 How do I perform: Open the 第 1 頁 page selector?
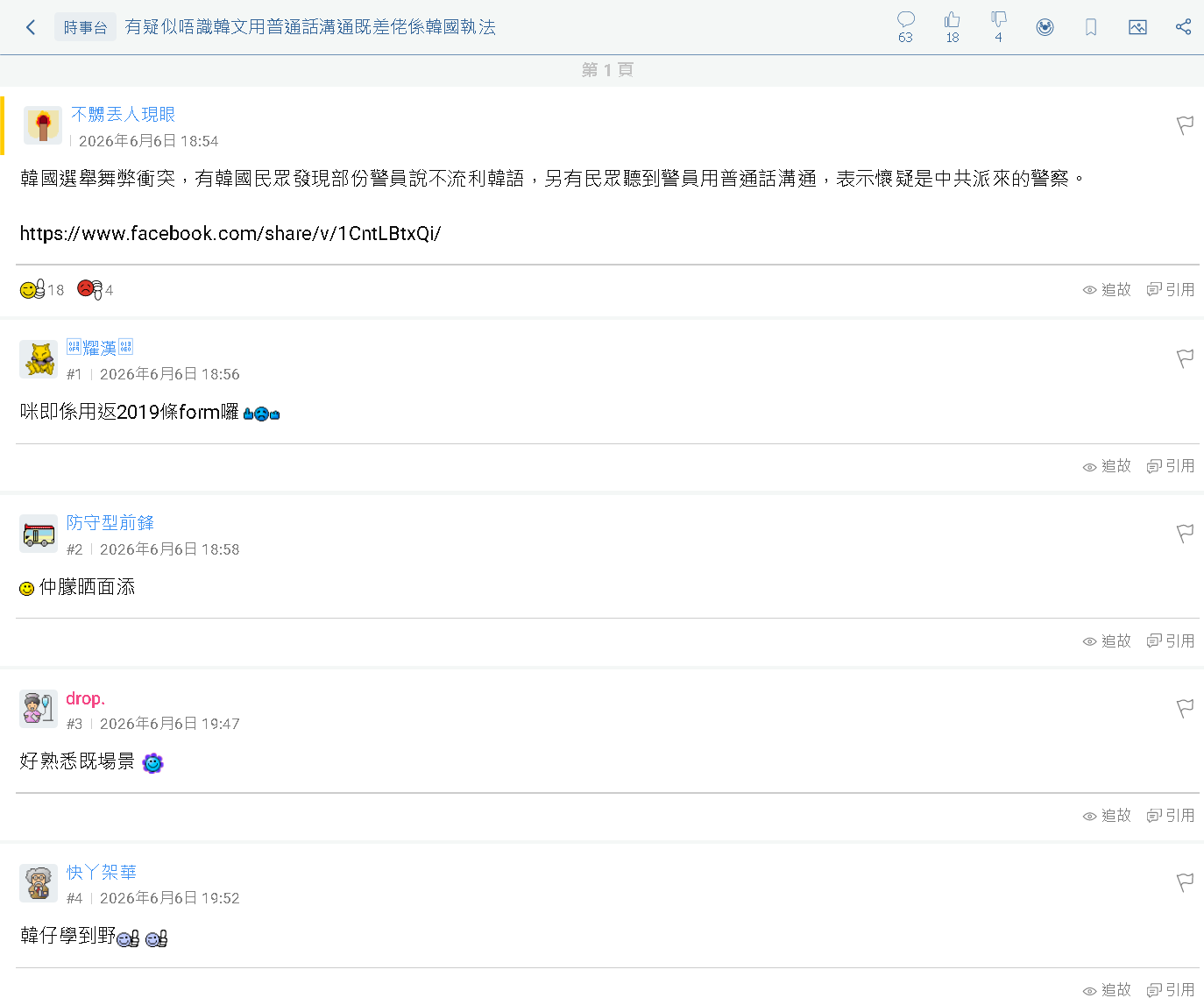tap(607, 70)
